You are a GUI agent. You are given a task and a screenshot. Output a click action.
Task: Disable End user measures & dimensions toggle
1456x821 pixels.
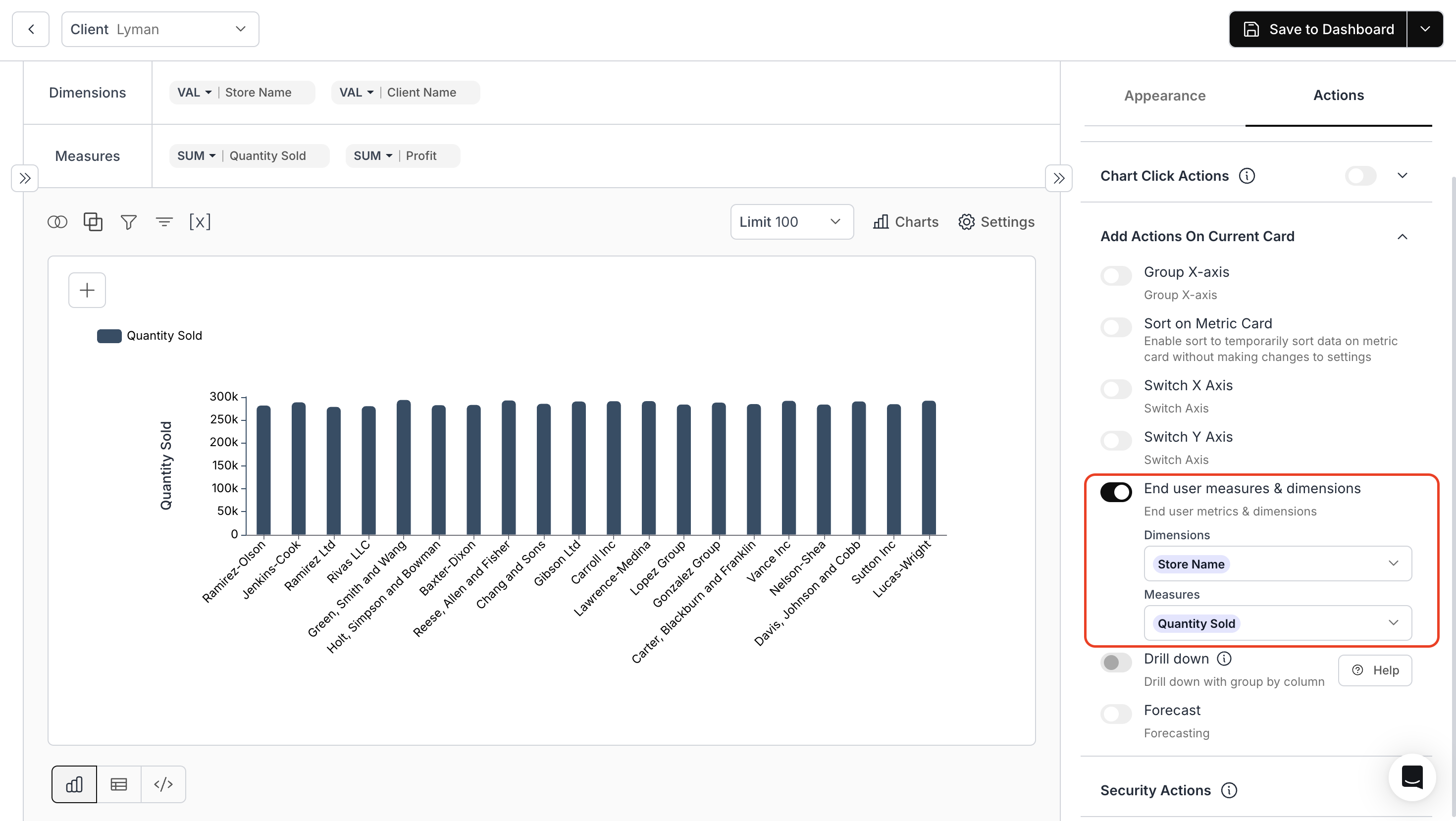click(1116, 492)
